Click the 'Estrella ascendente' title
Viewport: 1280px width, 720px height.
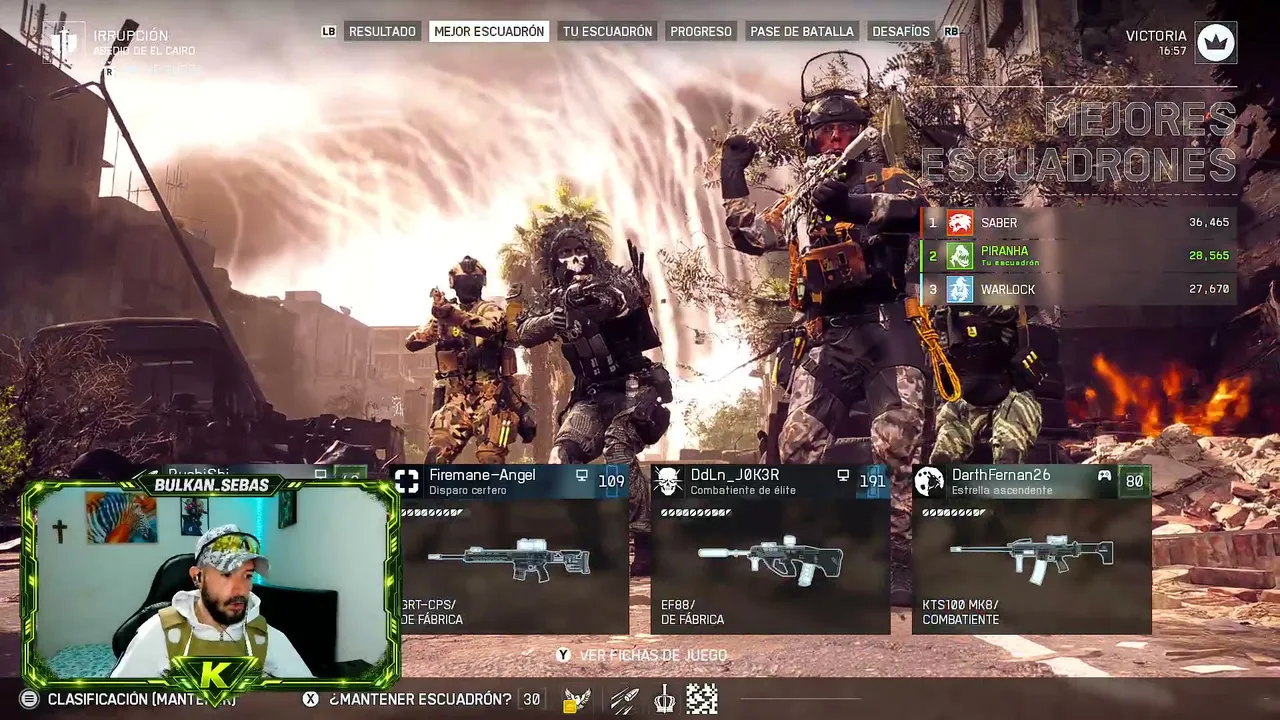click(1001, 491)
